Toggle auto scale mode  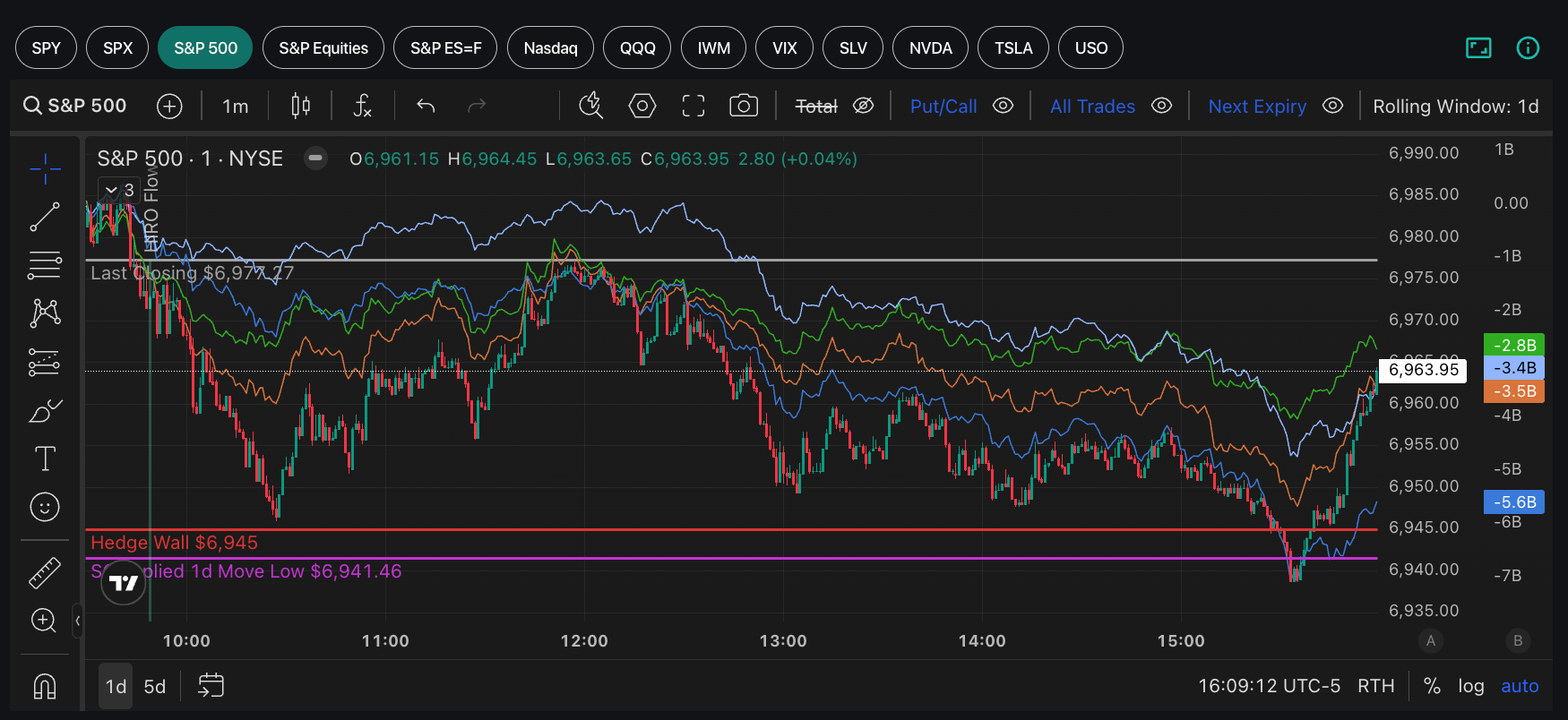coord(1520,686)
